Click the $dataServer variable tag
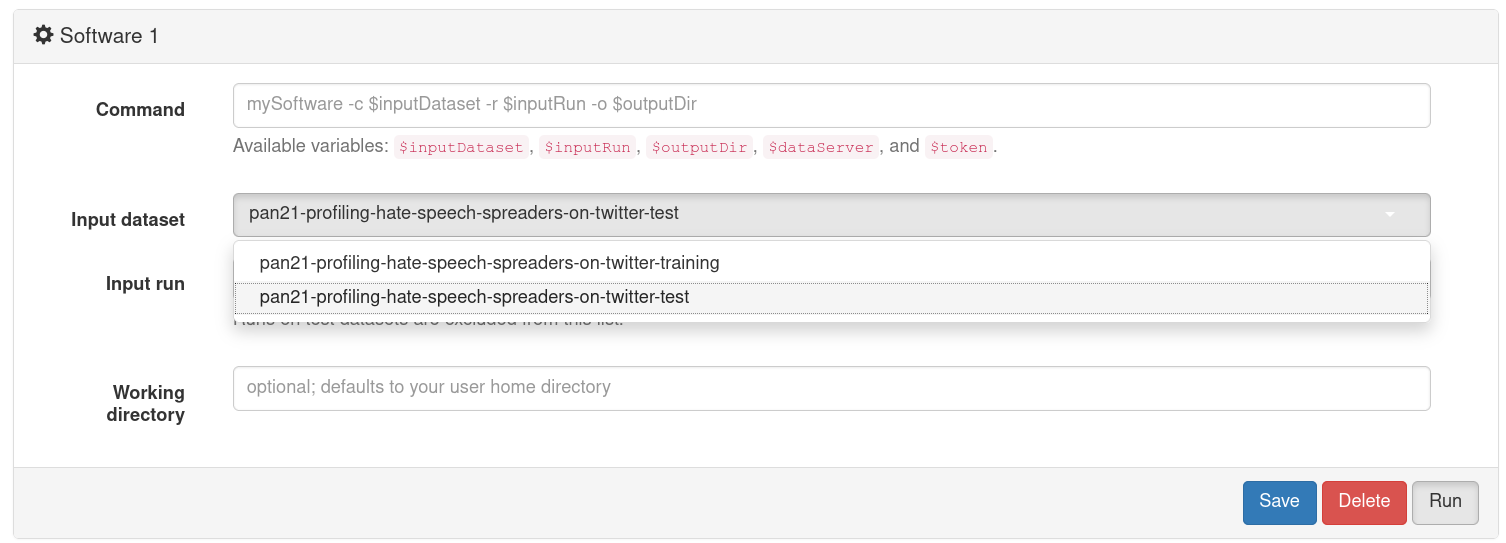 tap(821, 147)
